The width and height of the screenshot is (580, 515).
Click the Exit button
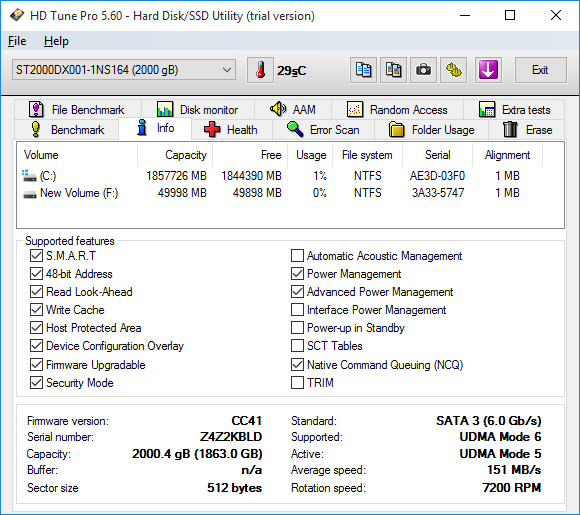pos(540,70)
